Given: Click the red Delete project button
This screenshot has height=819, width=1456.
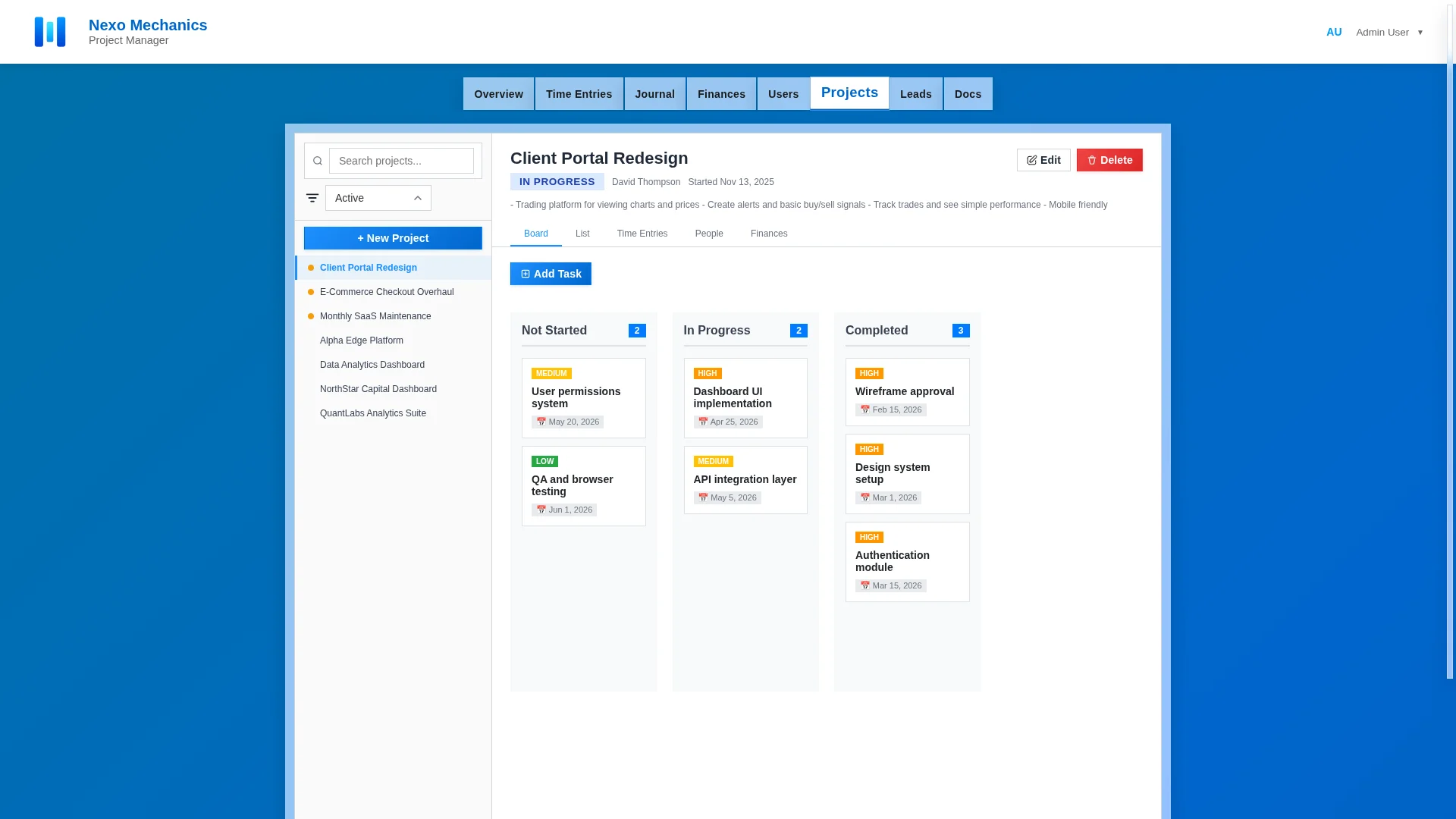Looking at the screenshot, I should [x=1109, y=160].
